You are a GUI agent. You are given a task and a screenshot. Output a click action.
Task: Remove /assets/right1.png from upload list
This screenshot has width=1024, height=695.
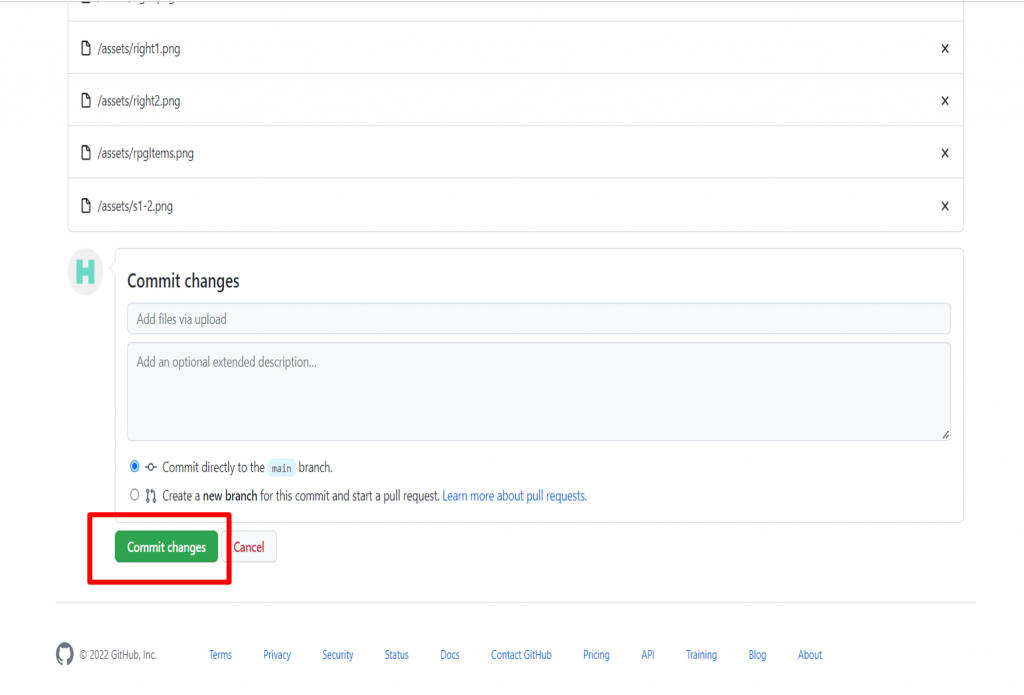point(944,48)
